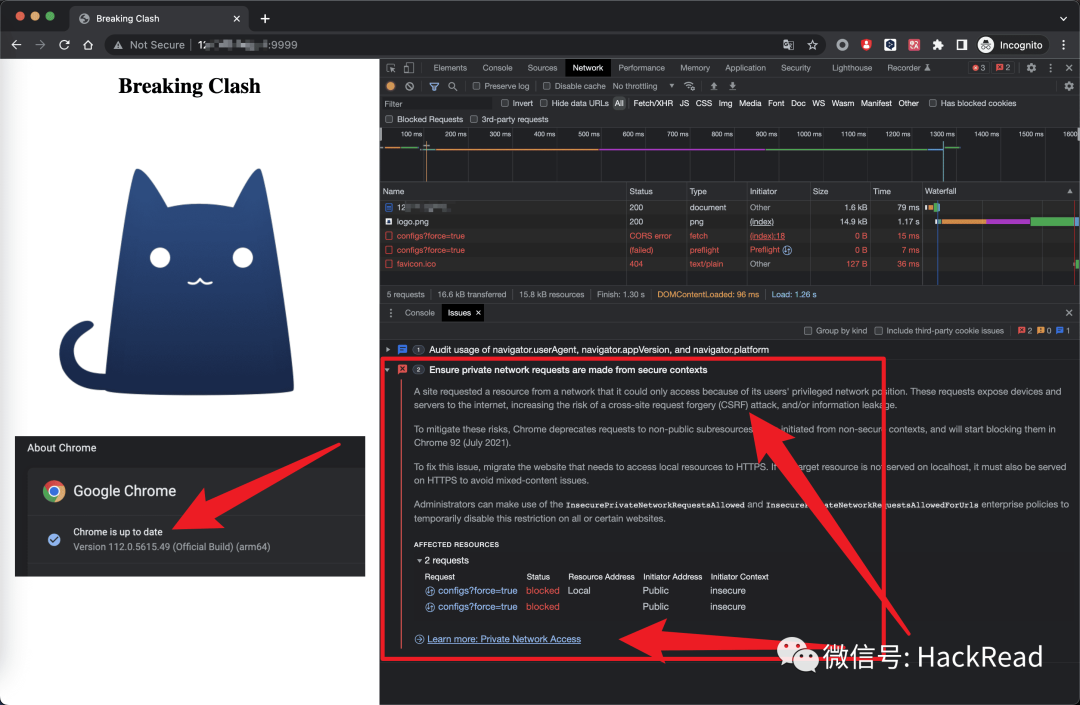Image resolution: width=1080 pixels, height=705 pixels.
Task: Export HAR with the download arrow
Action: (x=732, y=86)
